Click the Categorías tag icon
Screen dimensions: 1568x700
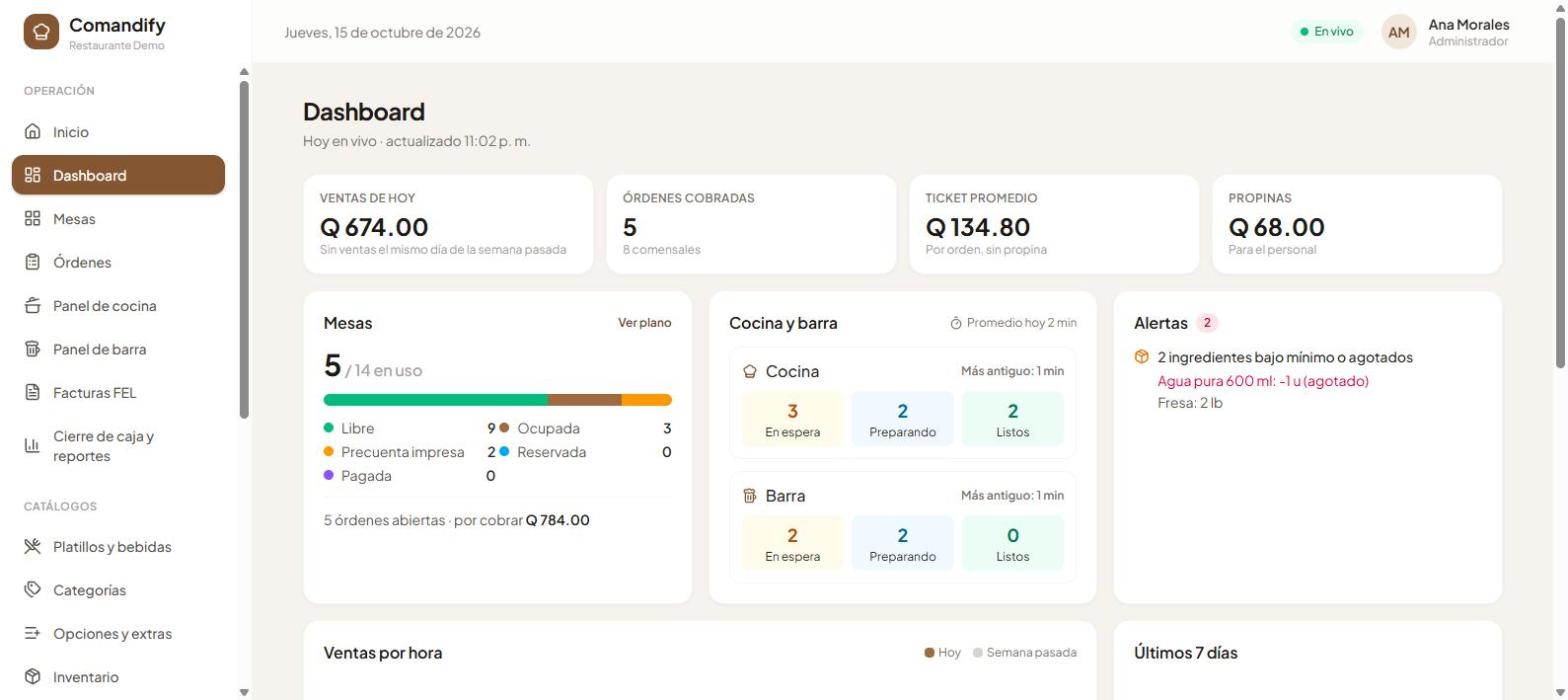click(x=32, y=590)
